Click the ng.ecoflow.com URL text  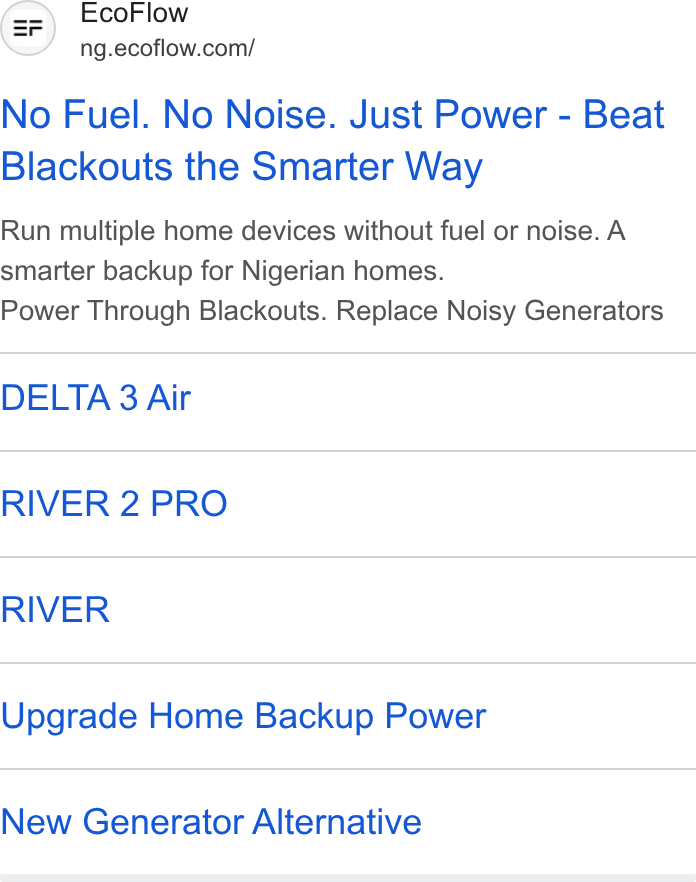click(x=167, y=48)
